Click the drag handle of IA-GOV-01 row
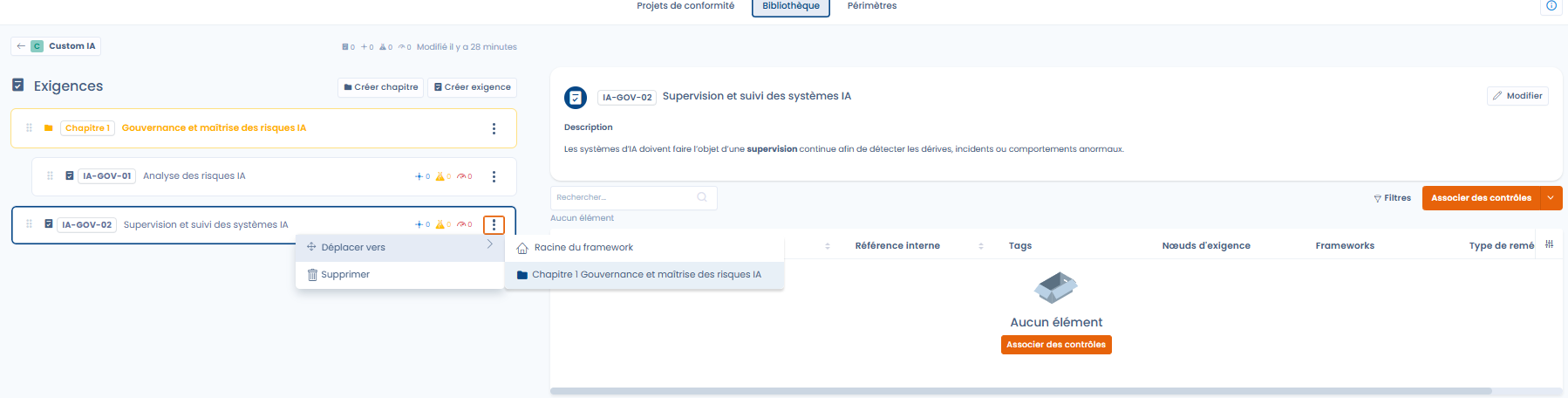 click(x=50, y=176)
